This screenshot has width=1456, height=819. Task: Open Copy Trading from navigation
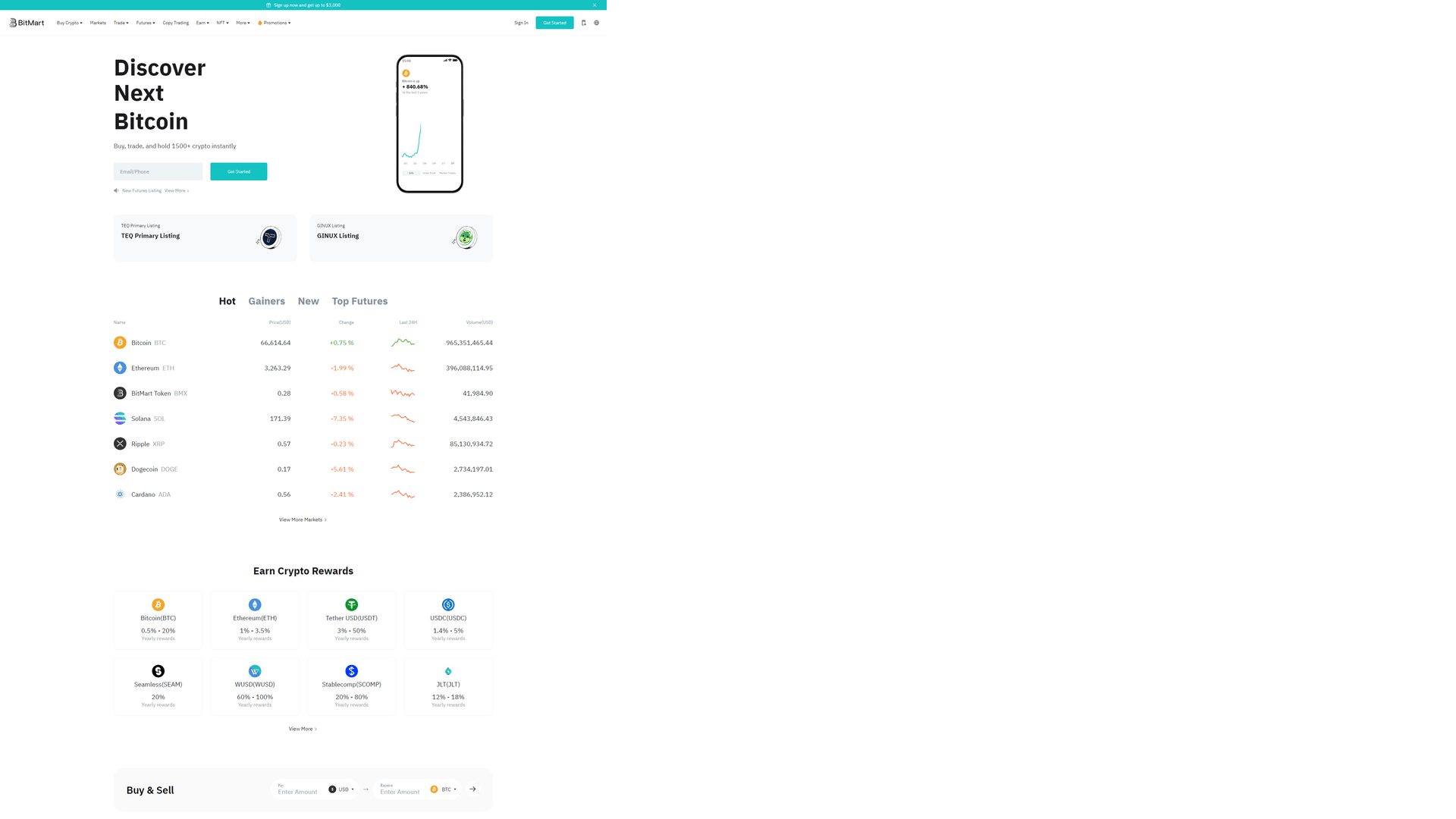coord(176,23)
